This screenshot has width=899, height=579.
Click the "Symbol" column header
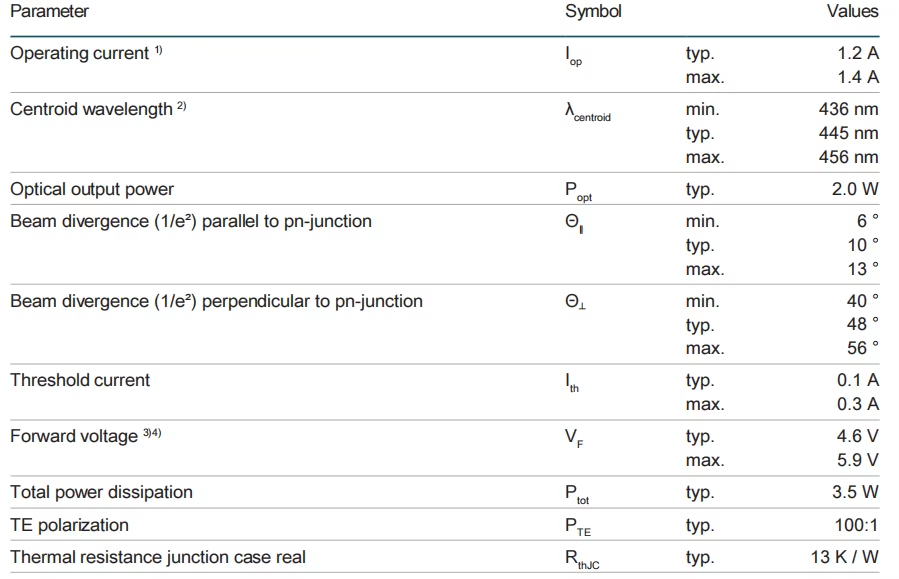[x=593, y=11]
